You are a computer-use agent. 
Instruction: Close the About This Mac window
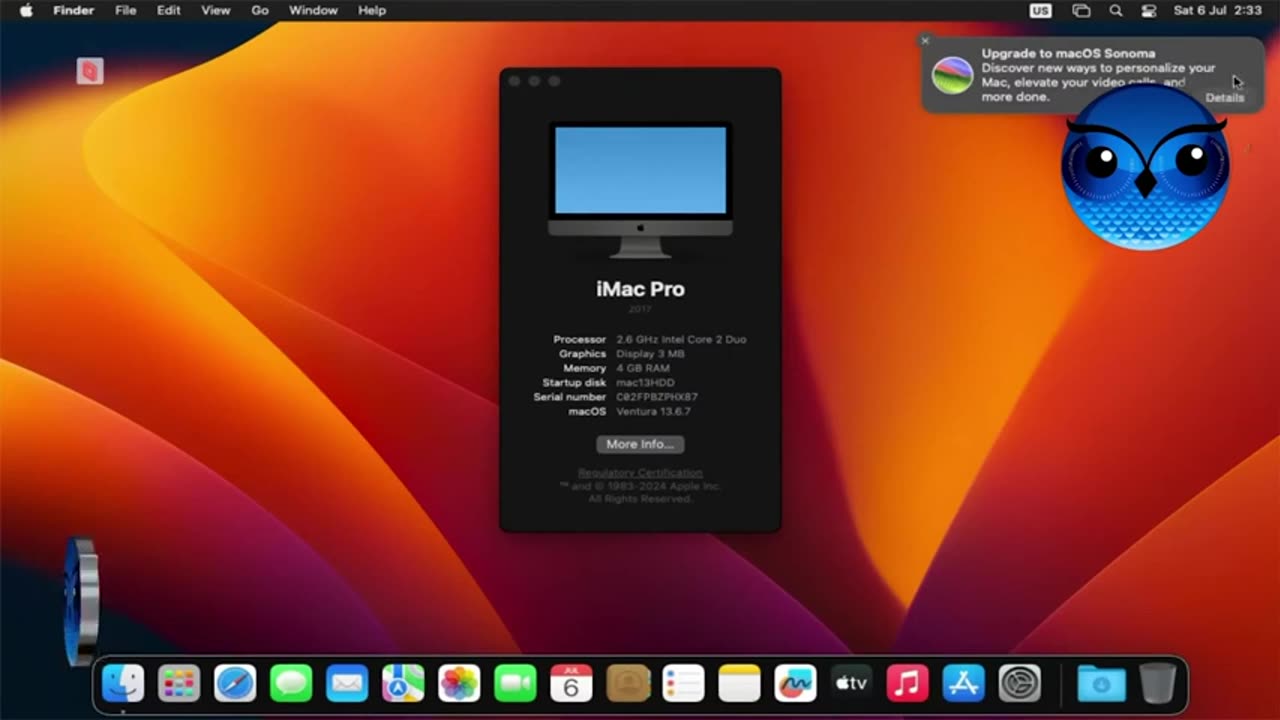(514, 81)
